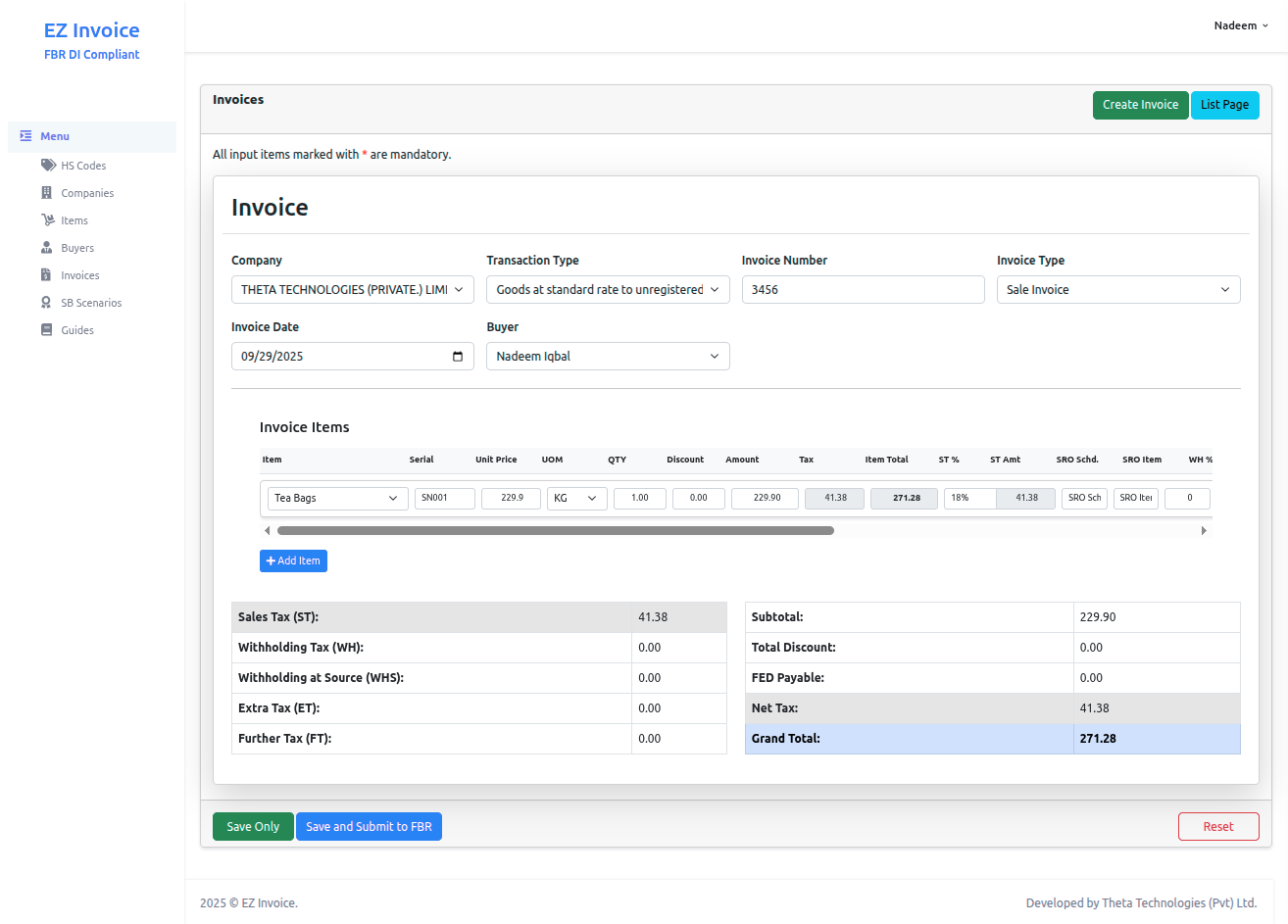This screenshot has height=924, width=1288.
Task: Click the Discount field in item row
Action: tap(699, 498)
